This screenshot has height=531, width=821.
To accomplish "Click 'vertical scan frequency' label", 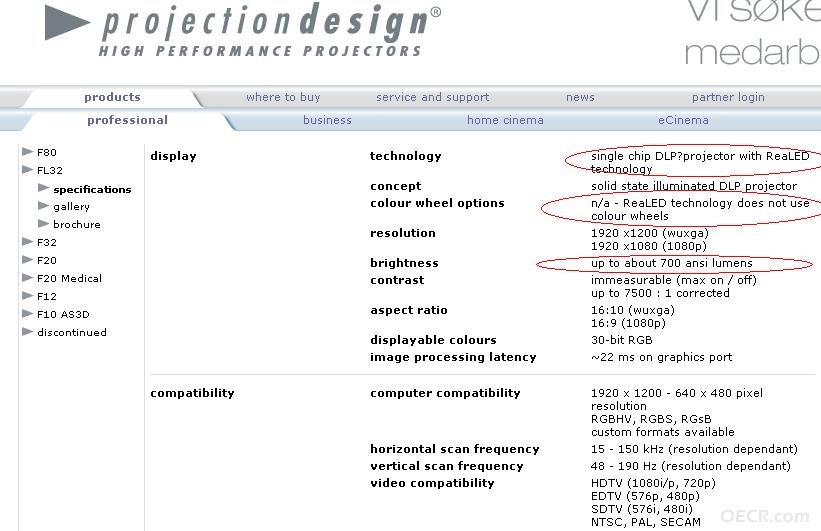I will 447,466.
